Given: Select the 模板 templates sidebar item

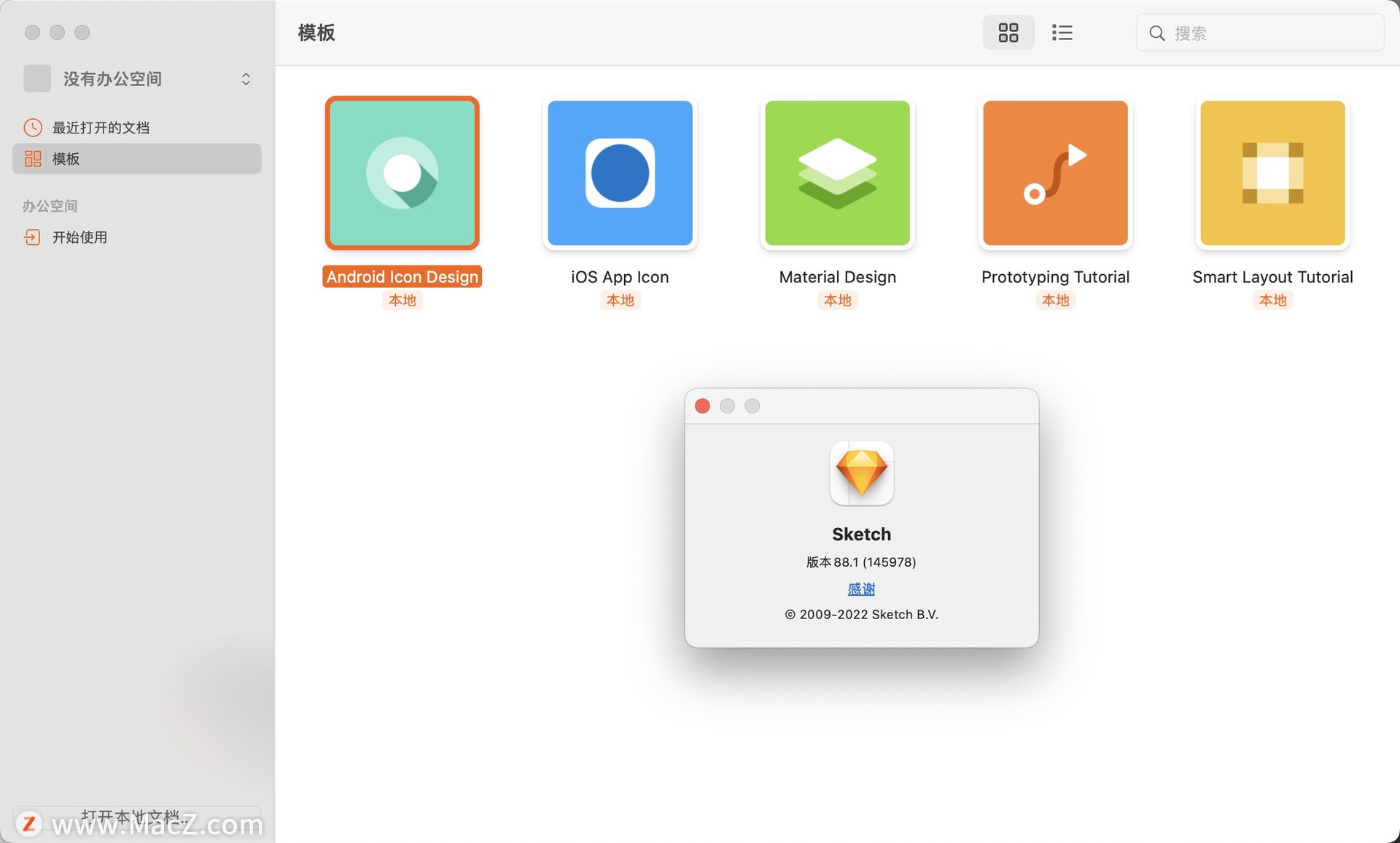Looking at the screenshot, I should pyautogui.click(x=137, y=158).
